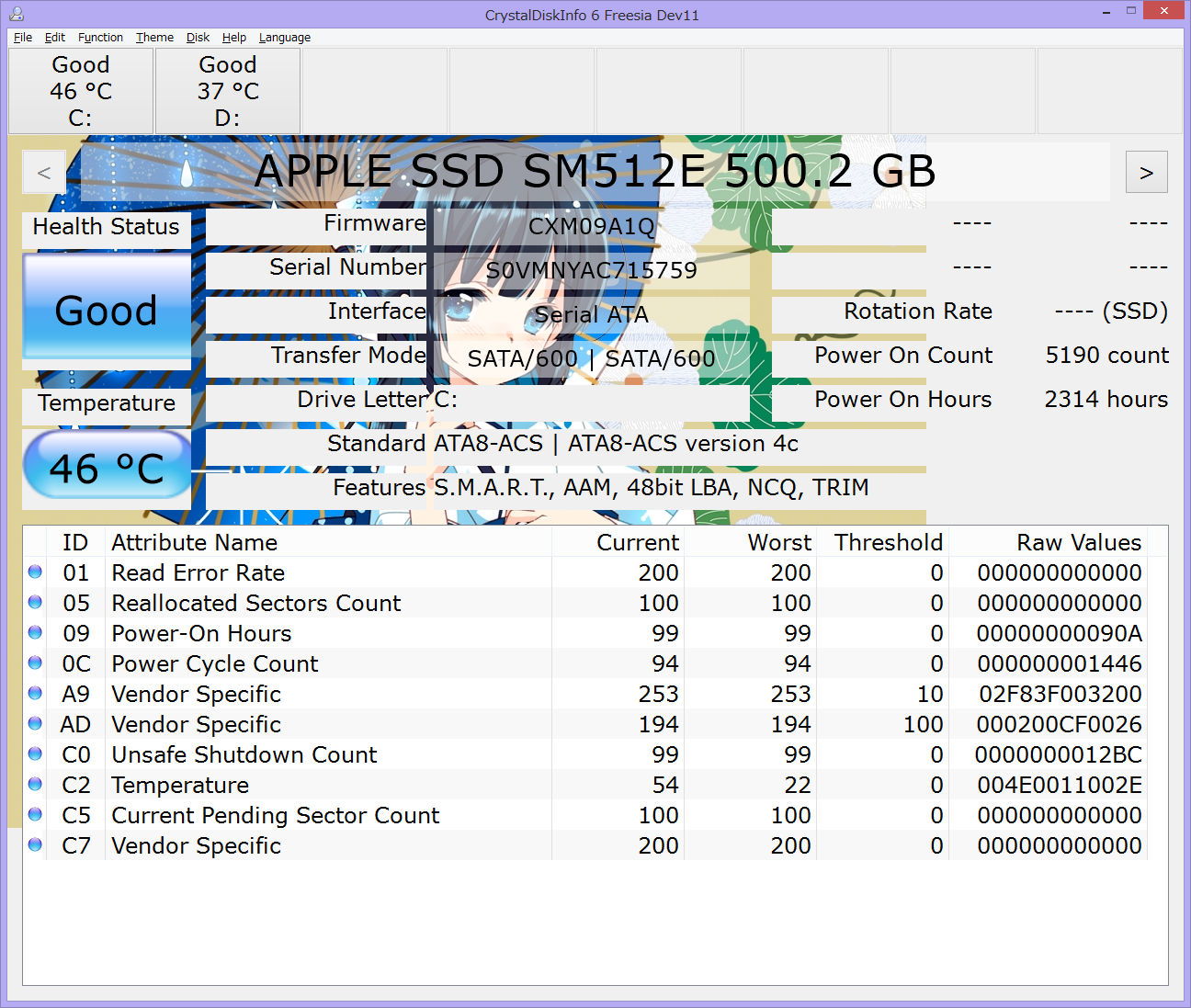Click the status orb in the Temperature attribute row
The image size is (1191, 1008).
tap(35, 784)
